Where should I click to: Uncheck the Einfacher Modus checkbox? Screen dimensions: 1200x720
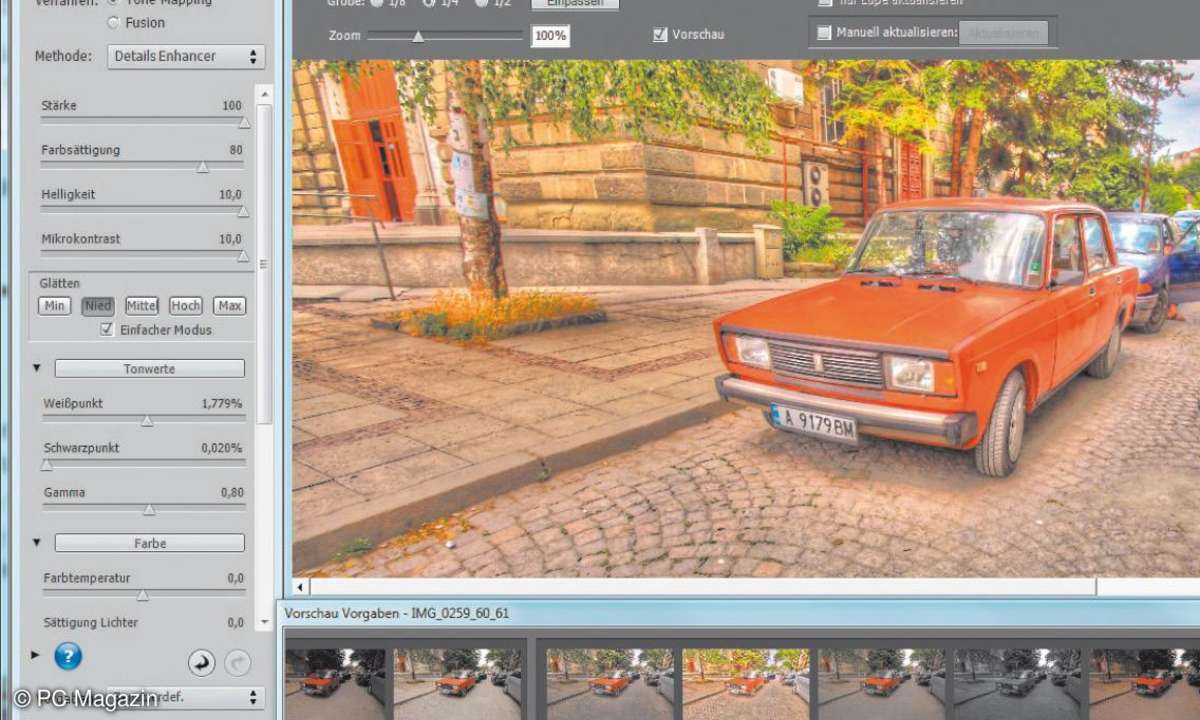pos(107,329)
